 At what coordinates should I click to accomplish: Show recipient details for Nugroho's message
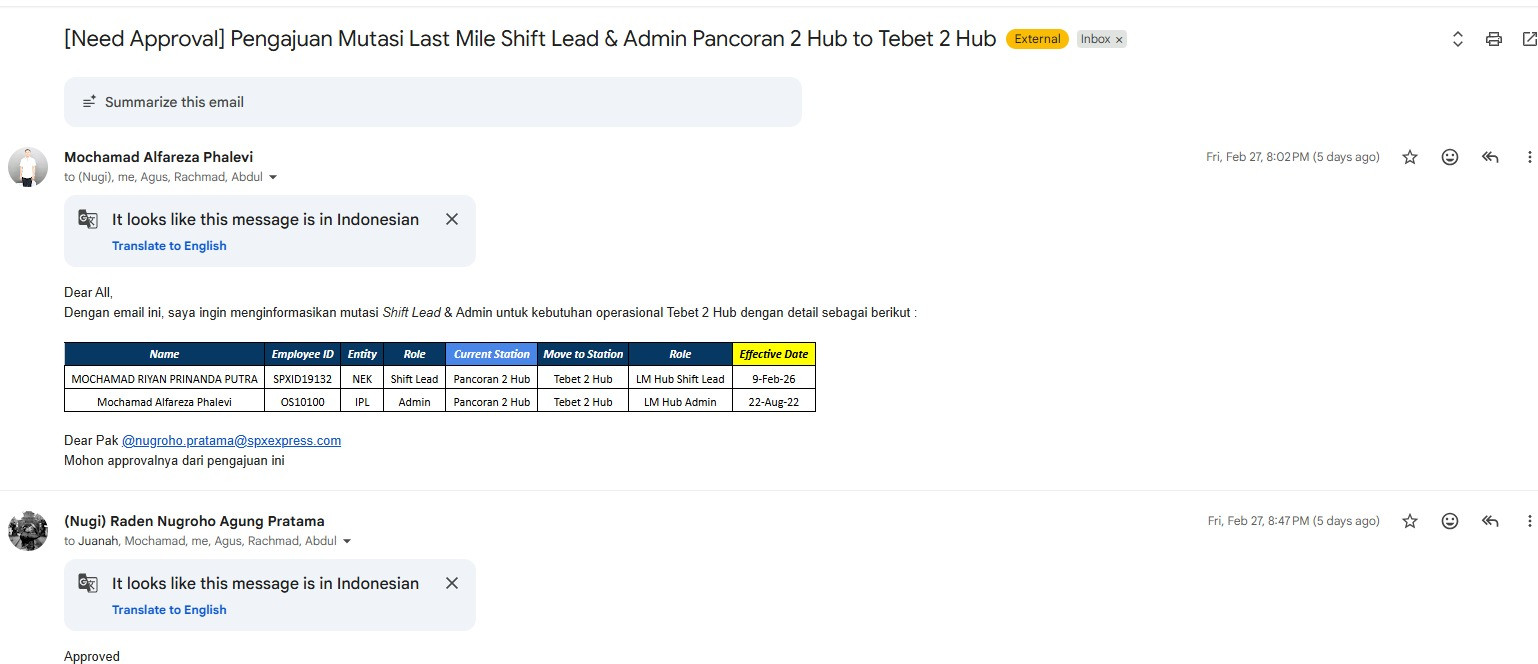(x=347, y=542)
